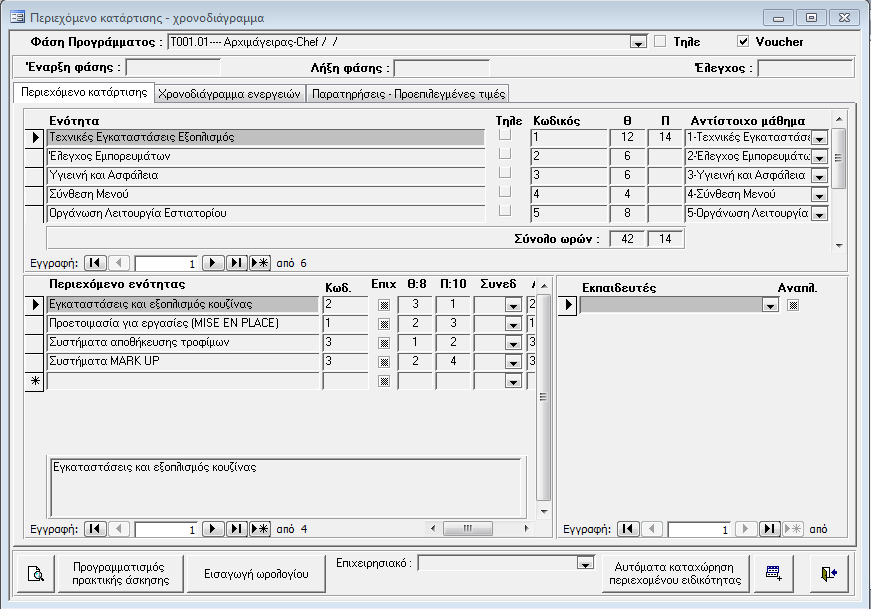
Task: Click the window icon in title bar
Action: click(x=17, y=17)
